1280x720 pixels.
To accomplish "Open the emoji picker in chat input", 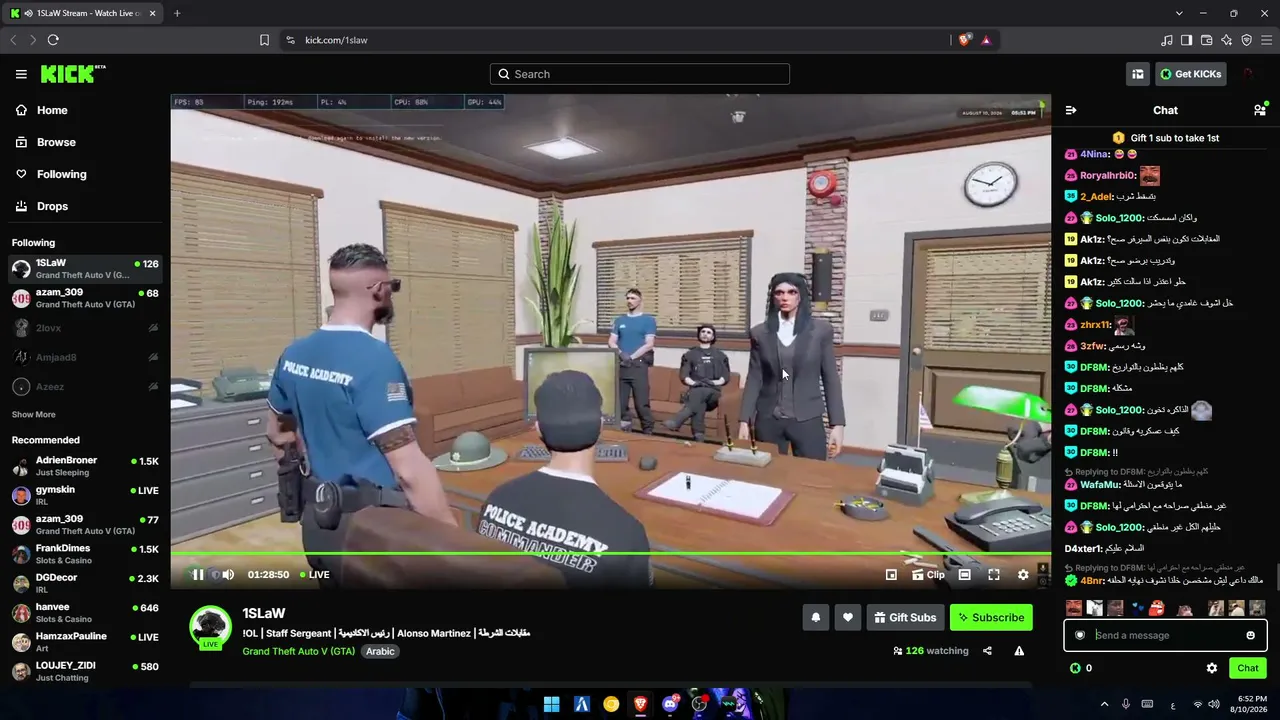I will 1250,635.
